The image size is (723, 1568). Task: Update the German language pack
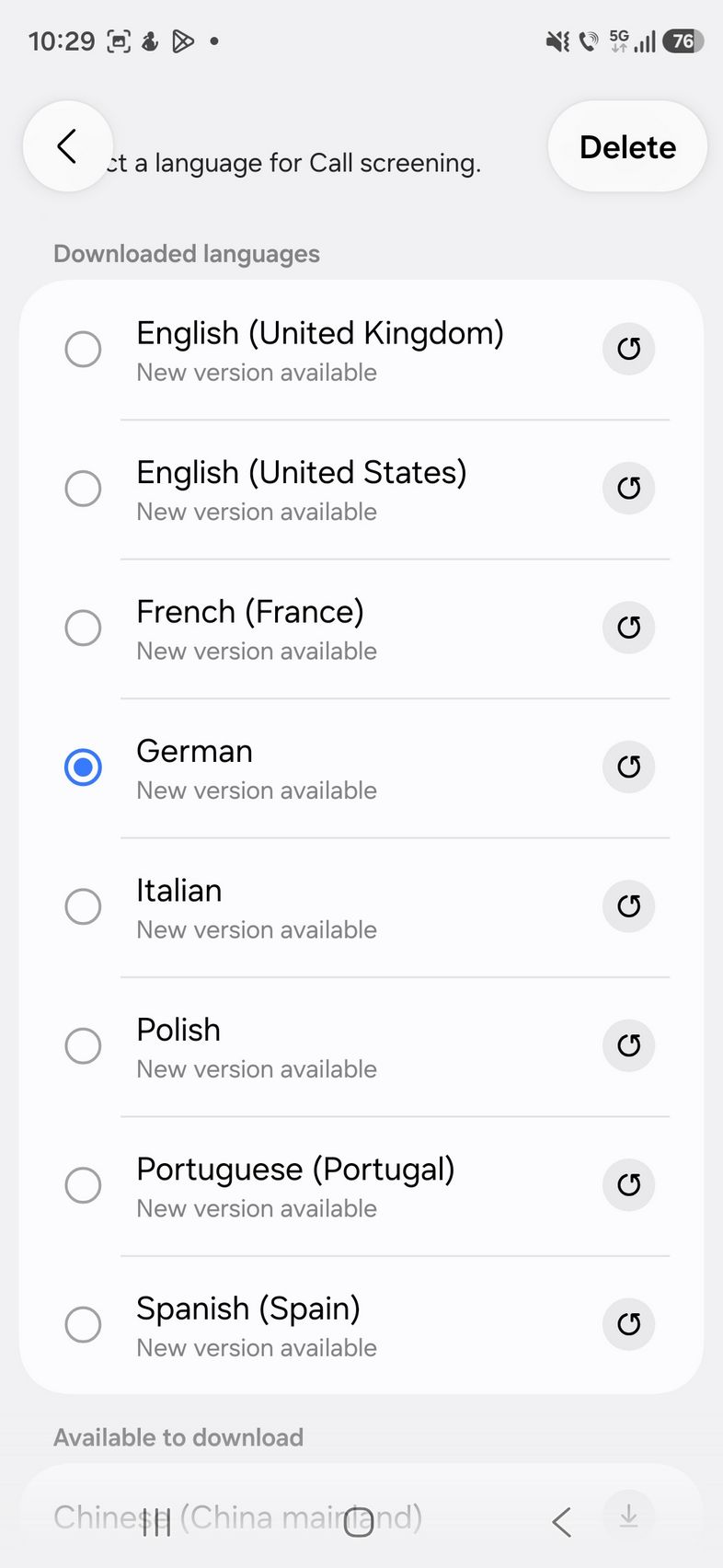tap(628, 767)
